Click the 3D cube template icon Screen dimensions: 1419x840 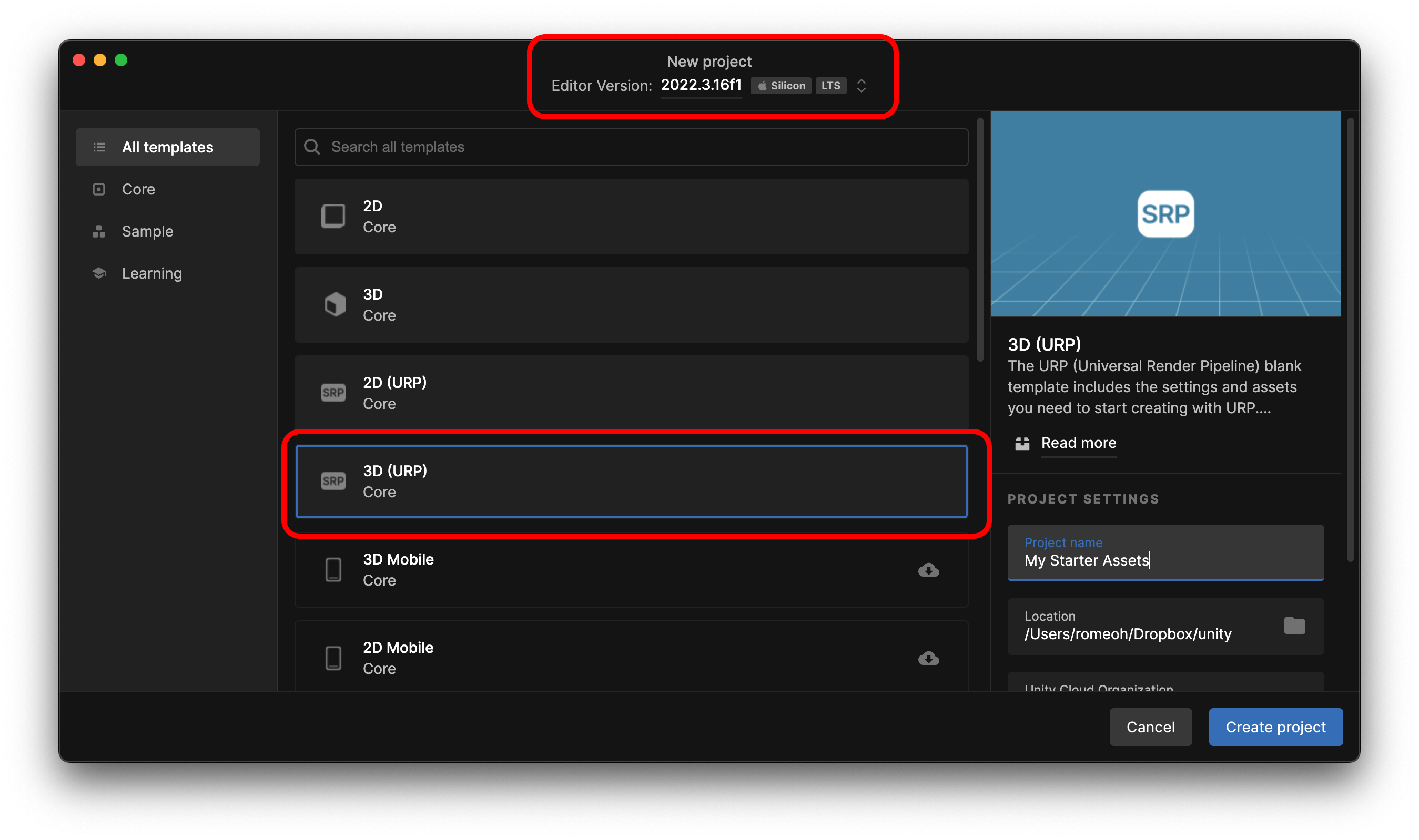(x=335, y=304)
